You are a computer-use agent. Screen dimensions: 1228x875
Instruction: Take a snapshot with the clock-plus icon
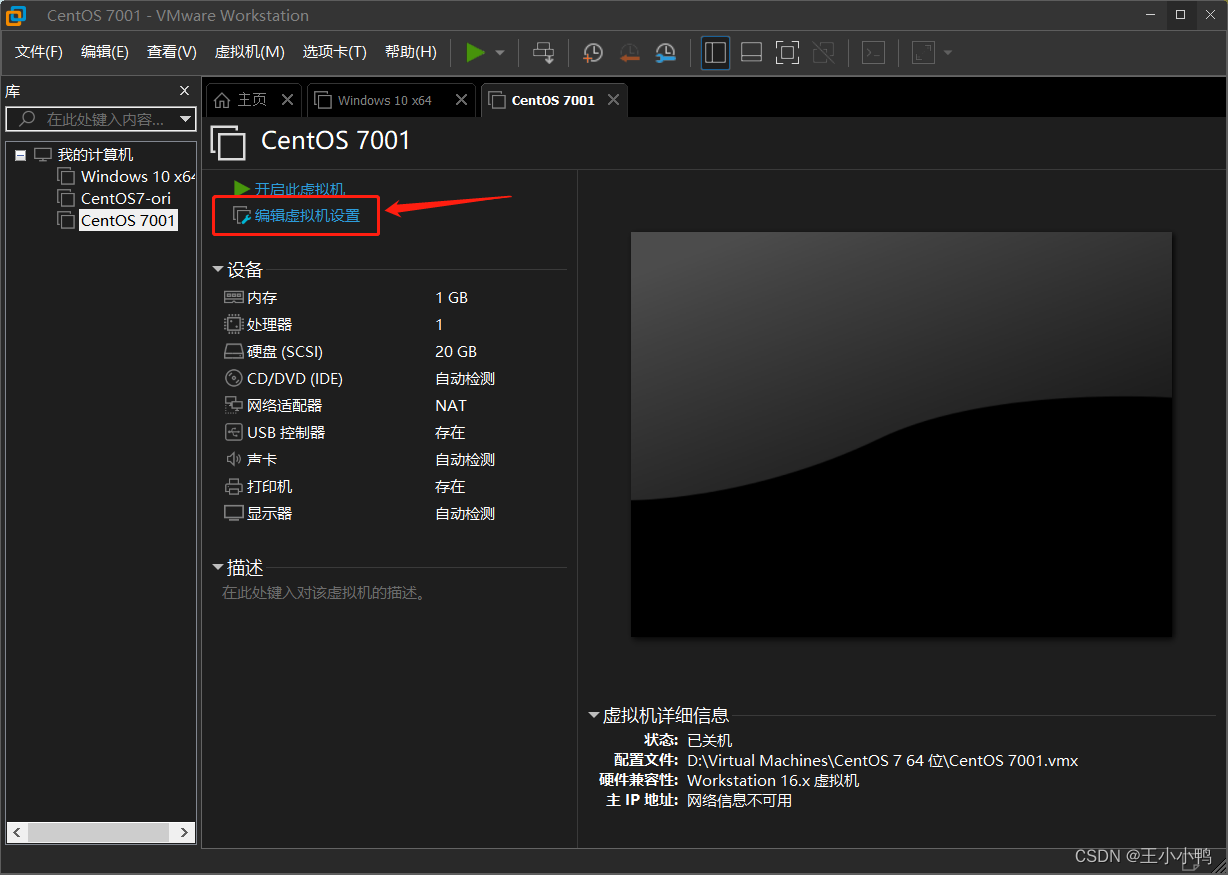click(x=593, y=53)
